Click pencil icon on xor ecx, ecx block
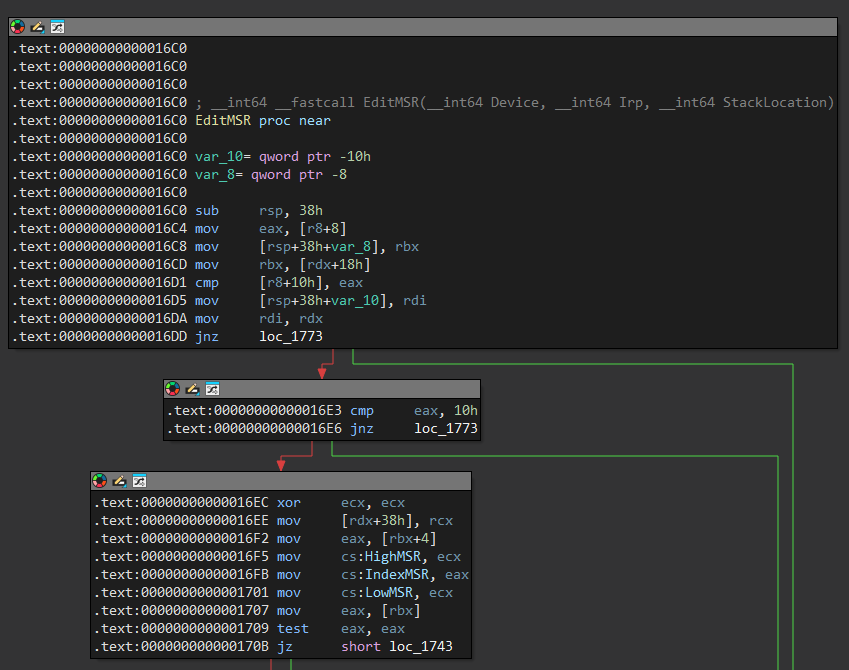This screenshot has height=670, width=849. click(119, 481)
